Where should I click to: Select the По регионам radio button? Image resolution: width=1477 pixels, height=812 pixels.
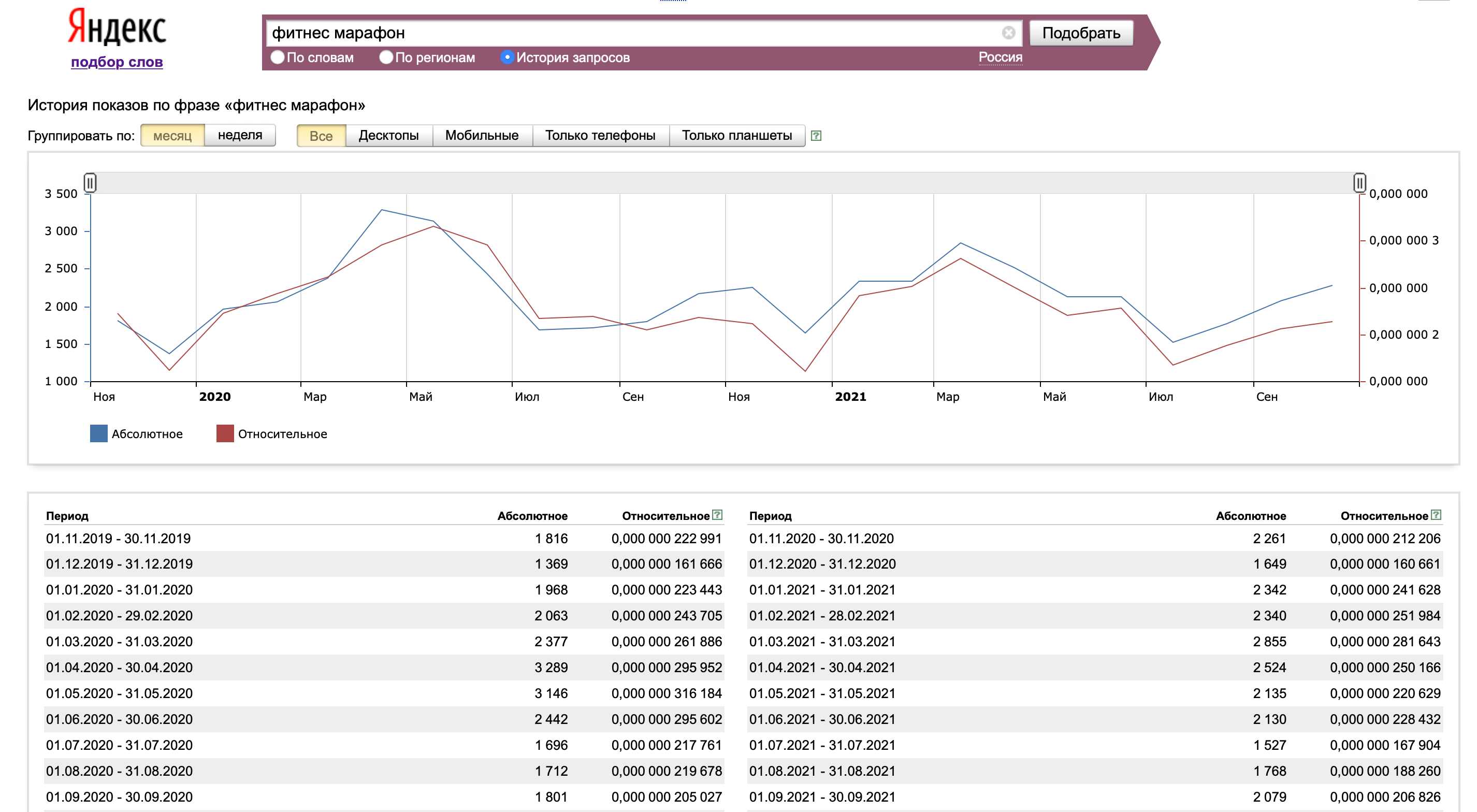(386, 57)
